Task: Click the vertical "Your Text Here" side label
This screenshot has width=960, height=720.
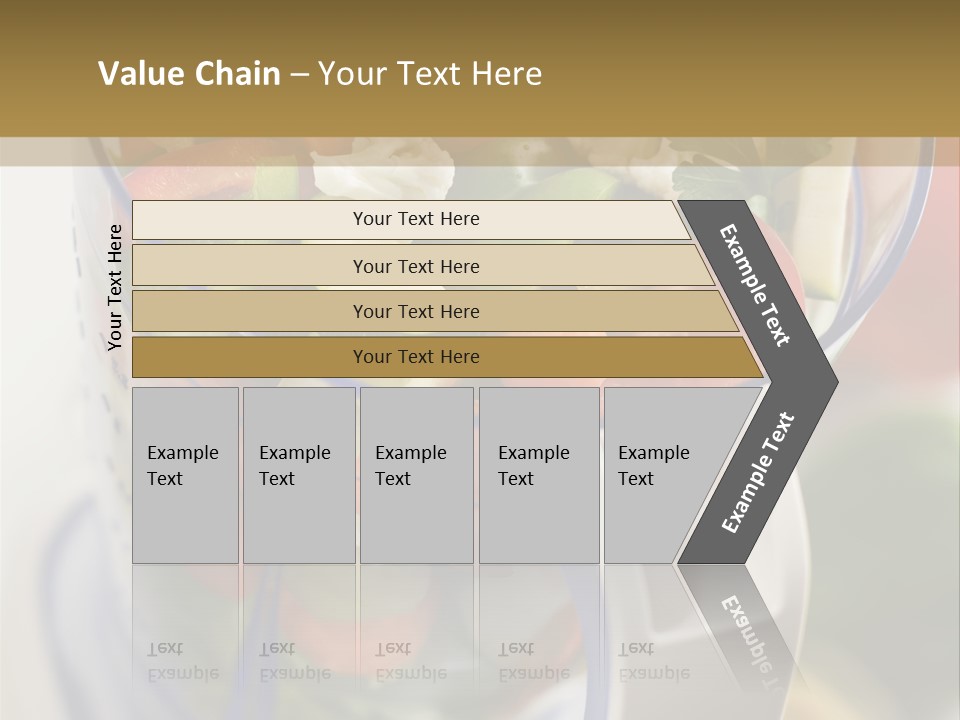Action: pyautogui.click(x=115, y=287)
